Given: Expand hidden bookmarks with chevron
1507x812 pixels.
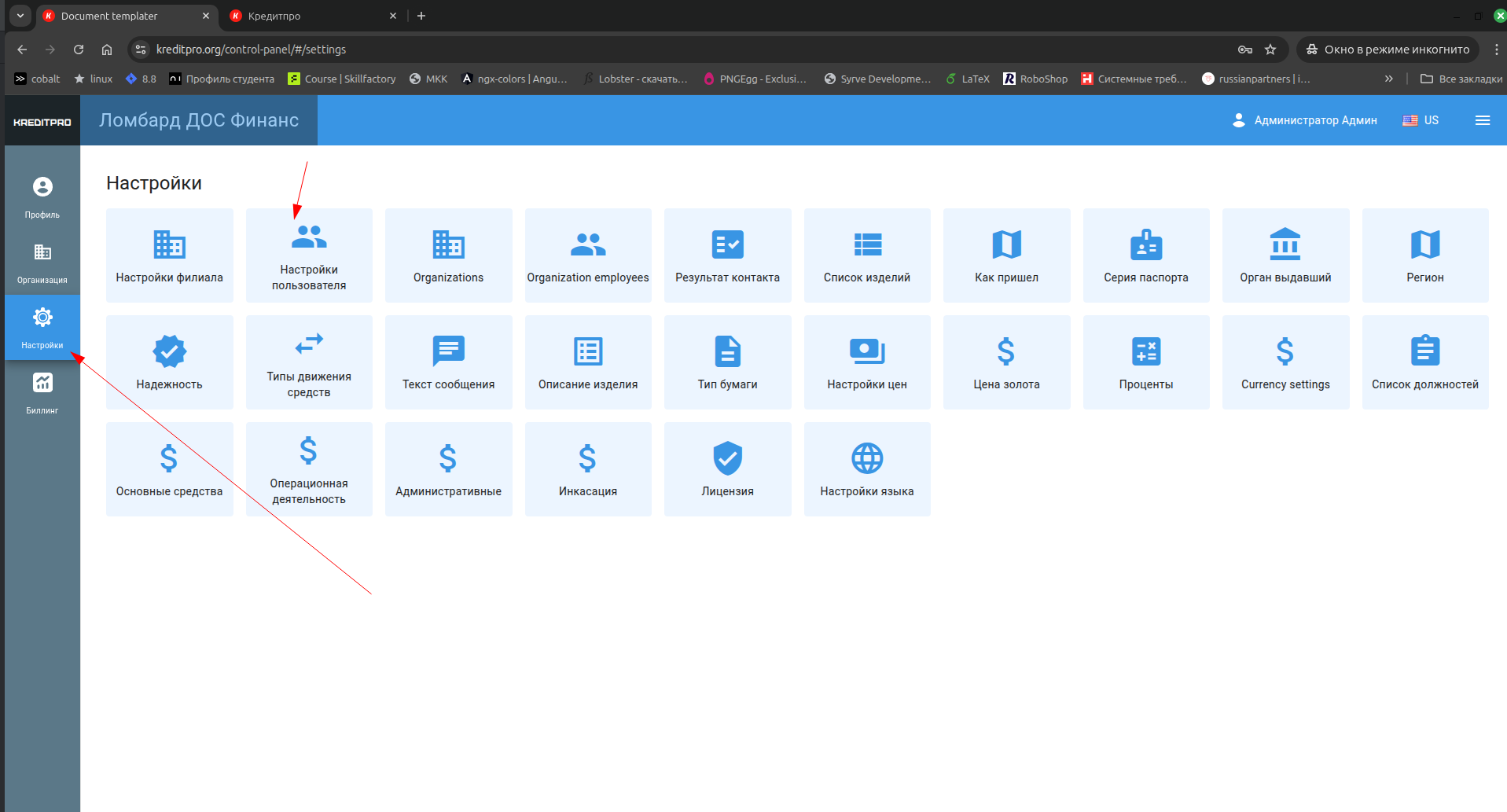Looking at the screenshot, I should pos(1388,79).
